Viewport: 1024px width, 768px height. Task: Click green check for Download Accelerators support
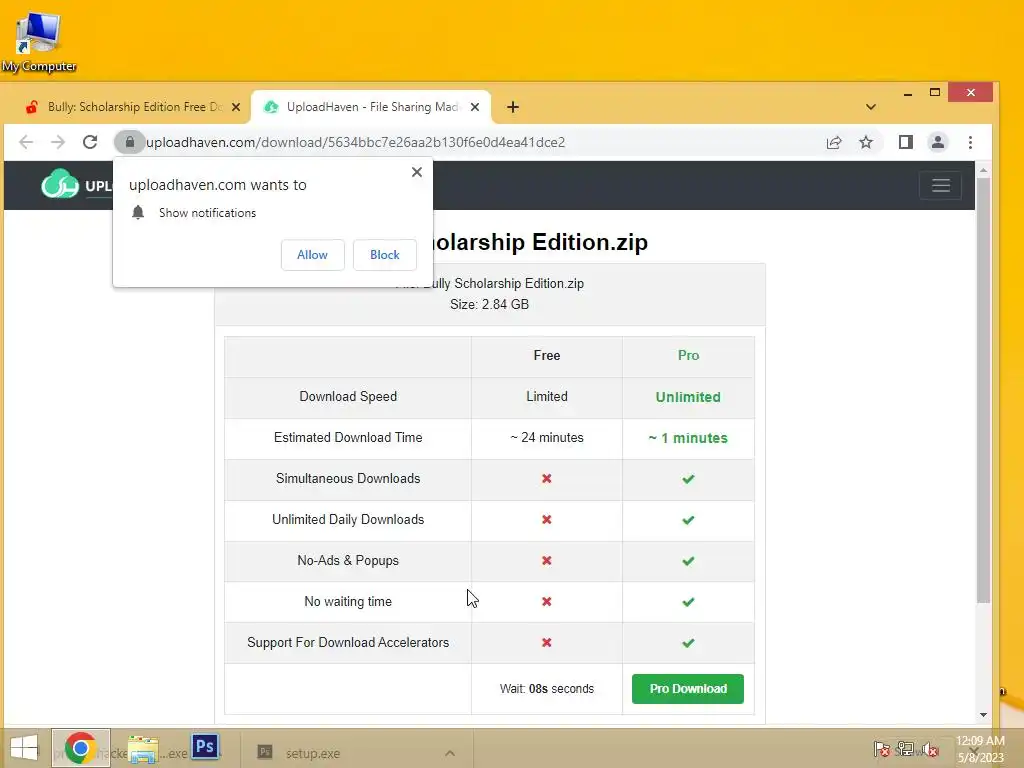688,643
